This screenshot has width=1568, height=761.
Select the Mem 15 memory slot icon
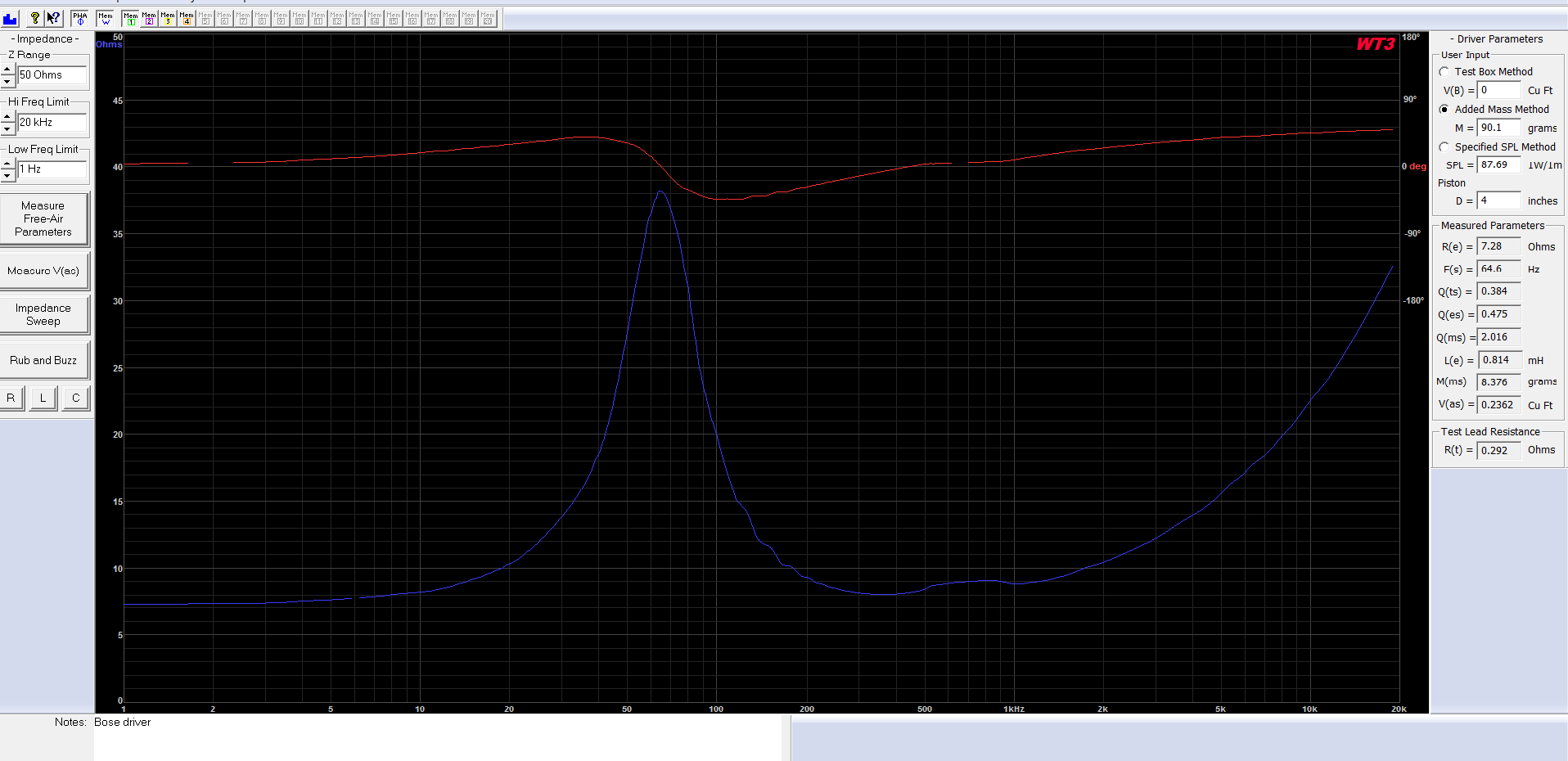[394, 18]
